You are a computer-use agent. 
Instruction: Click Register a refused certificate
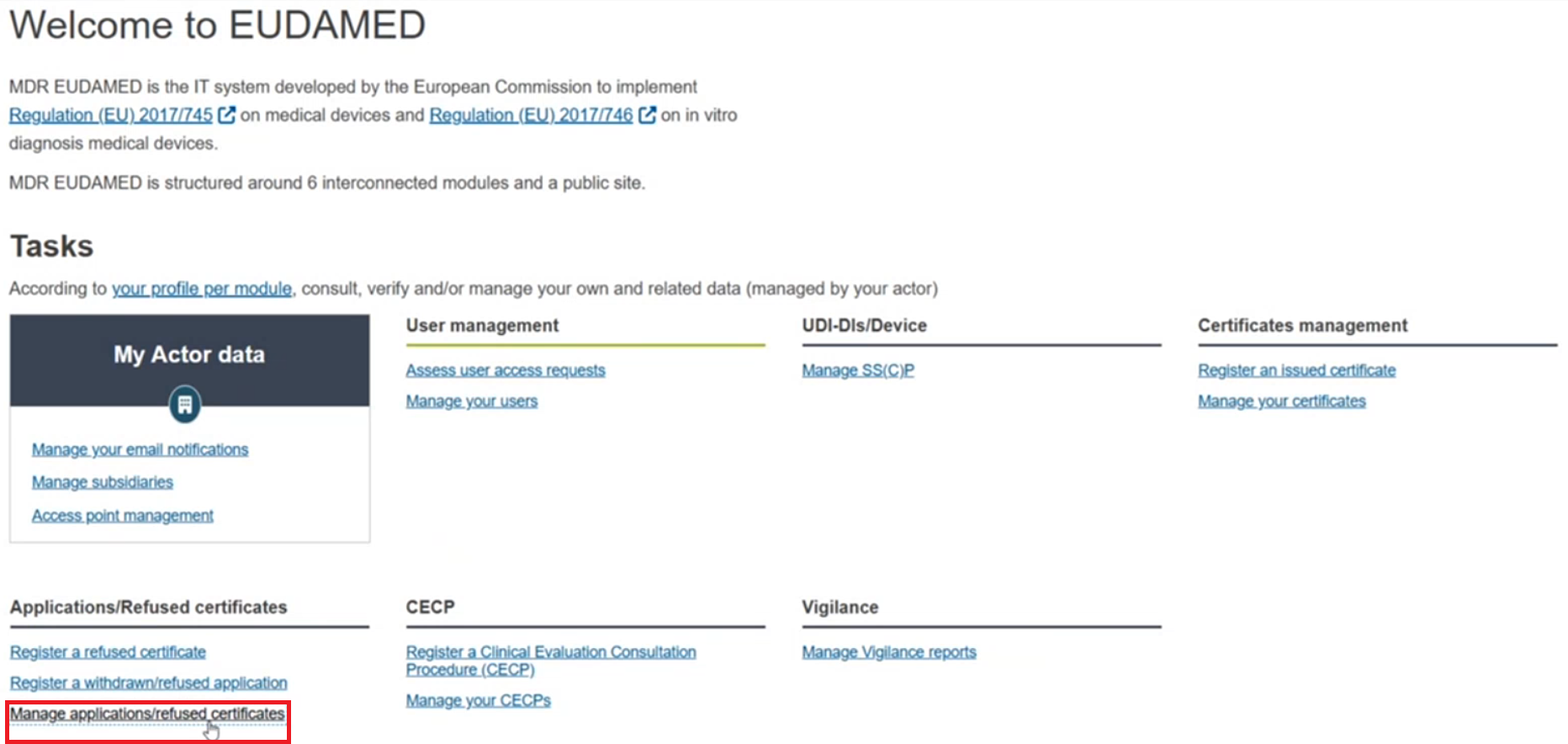[x=108, y=652]
